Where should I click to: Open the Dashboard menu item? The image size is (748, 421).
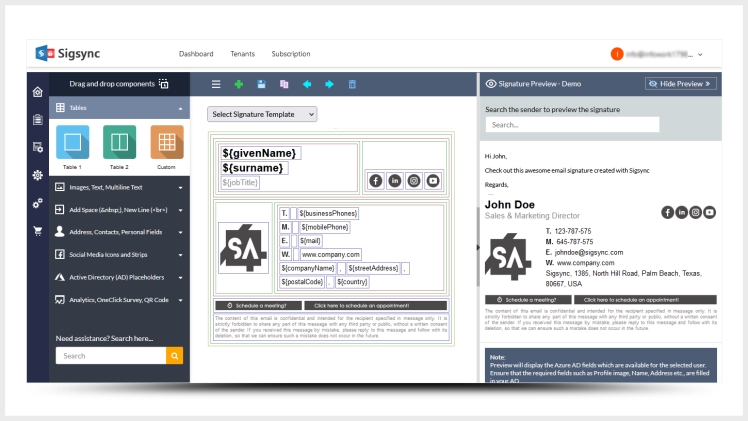196,53
